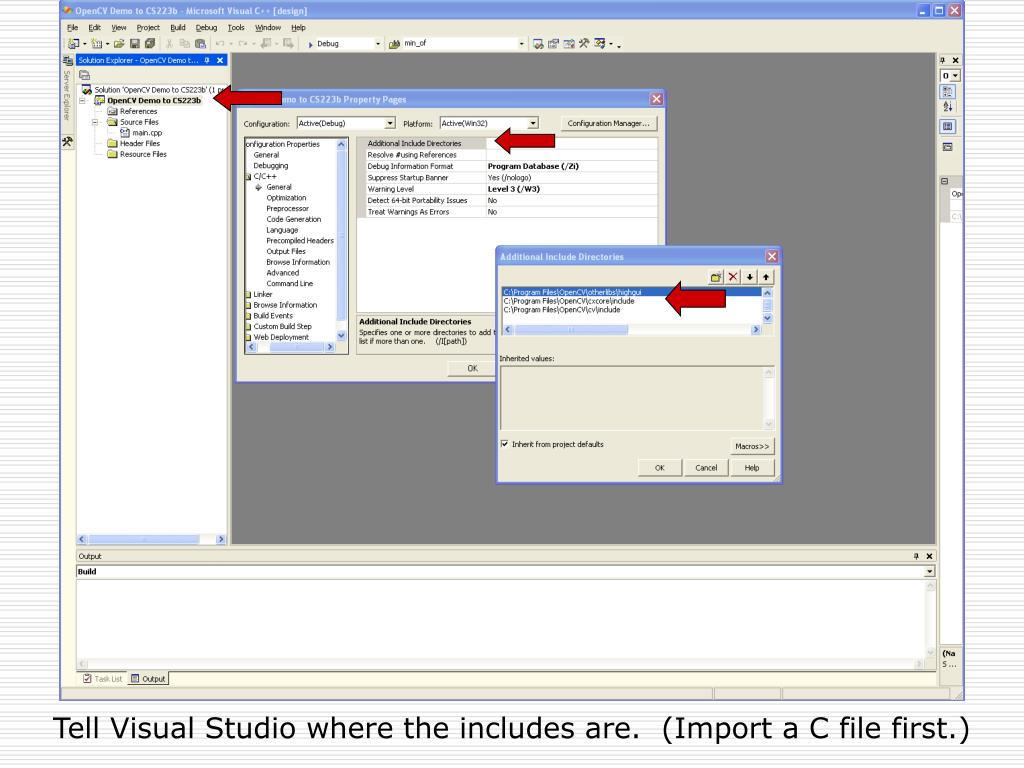The width and height of the screenshot is (1024, 768).
Task: Collapse the Source Files tree node
Action: point(95,122)
